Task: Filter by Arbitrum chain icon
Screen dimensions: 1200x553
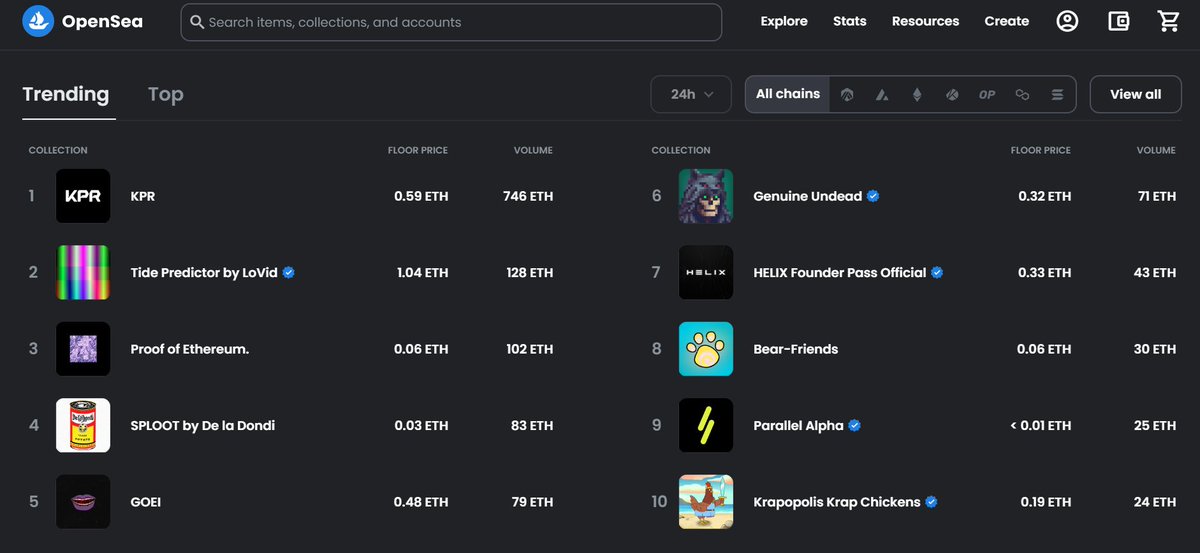Action: click(x=848, y=94)
